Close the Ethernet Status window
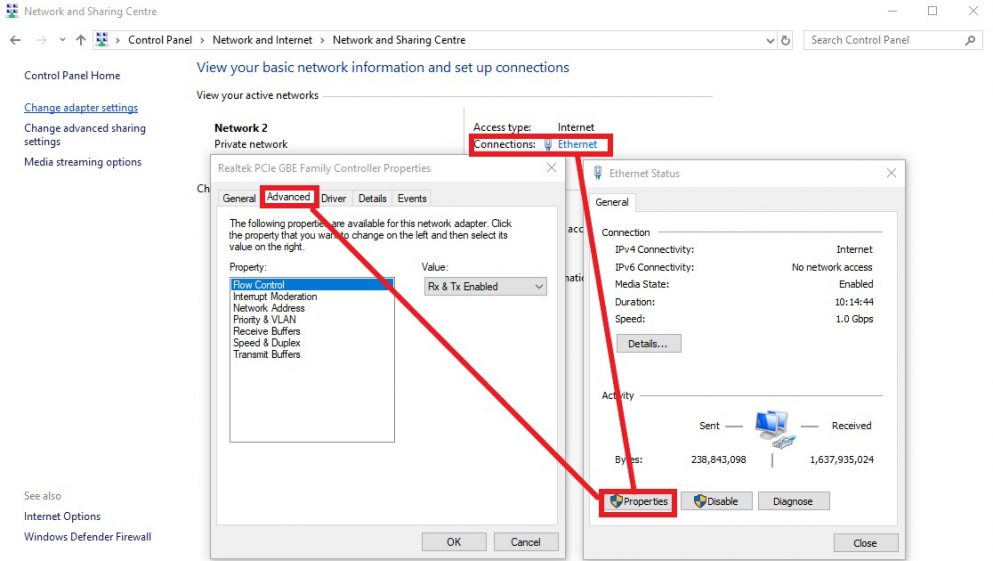This screenshot has height=561, width=993. 892,173
